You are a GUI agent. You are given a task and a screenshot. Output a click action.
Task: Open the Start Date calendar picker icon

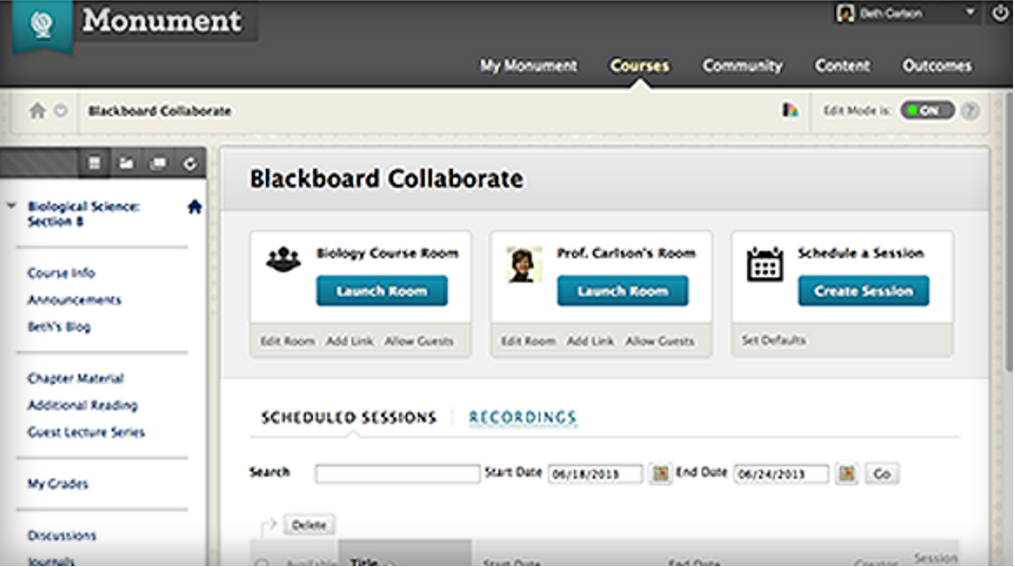click(x=660, y=473)
